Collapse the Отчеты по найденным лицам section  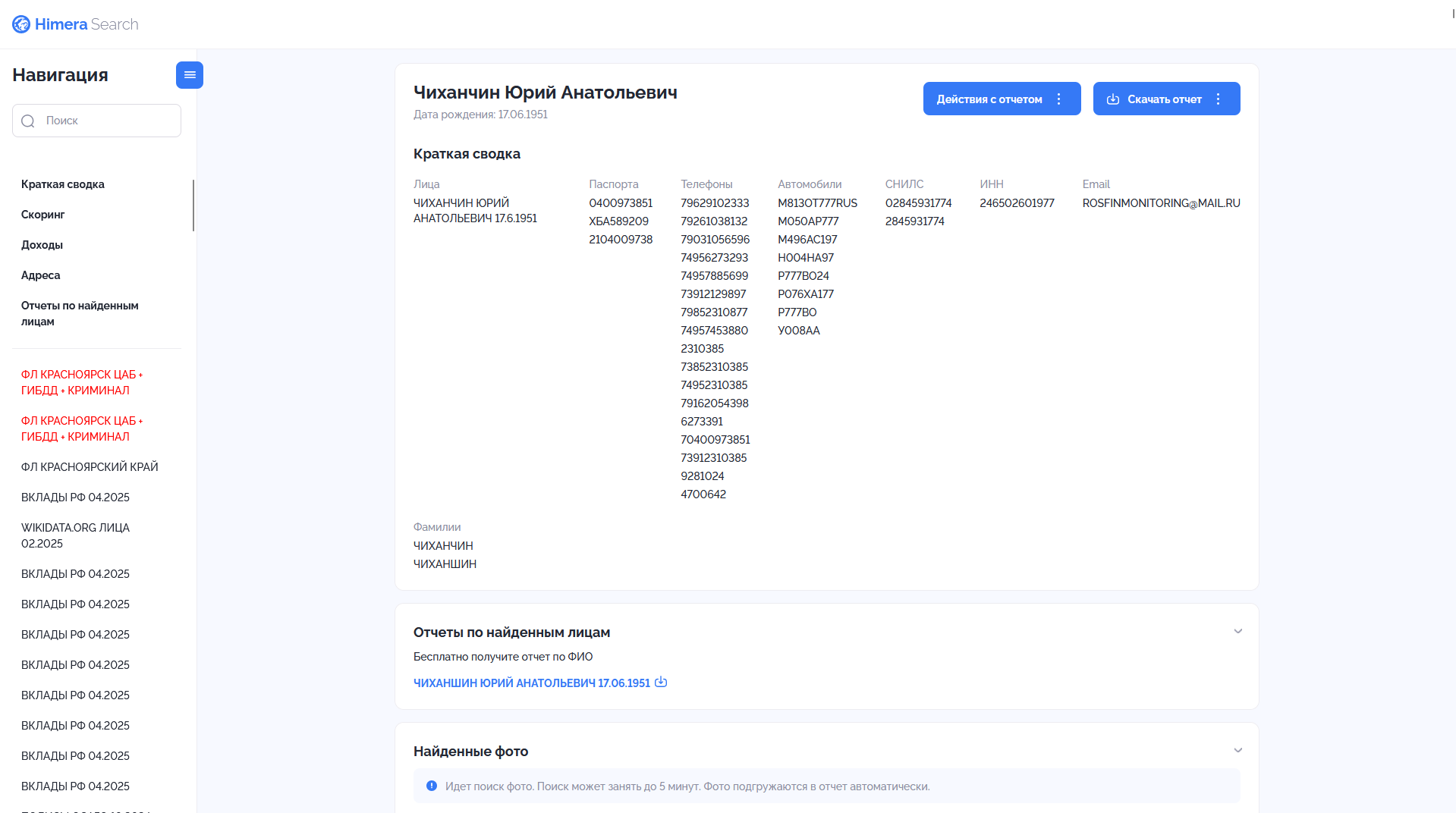(x=1238, y=631)
